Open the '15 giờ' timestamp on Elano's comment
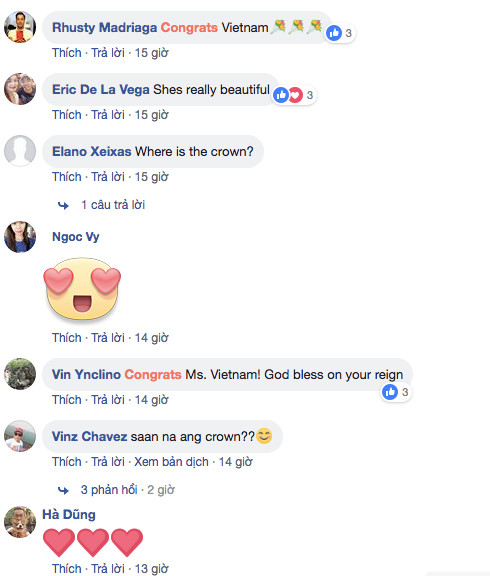 coord(151,177)
